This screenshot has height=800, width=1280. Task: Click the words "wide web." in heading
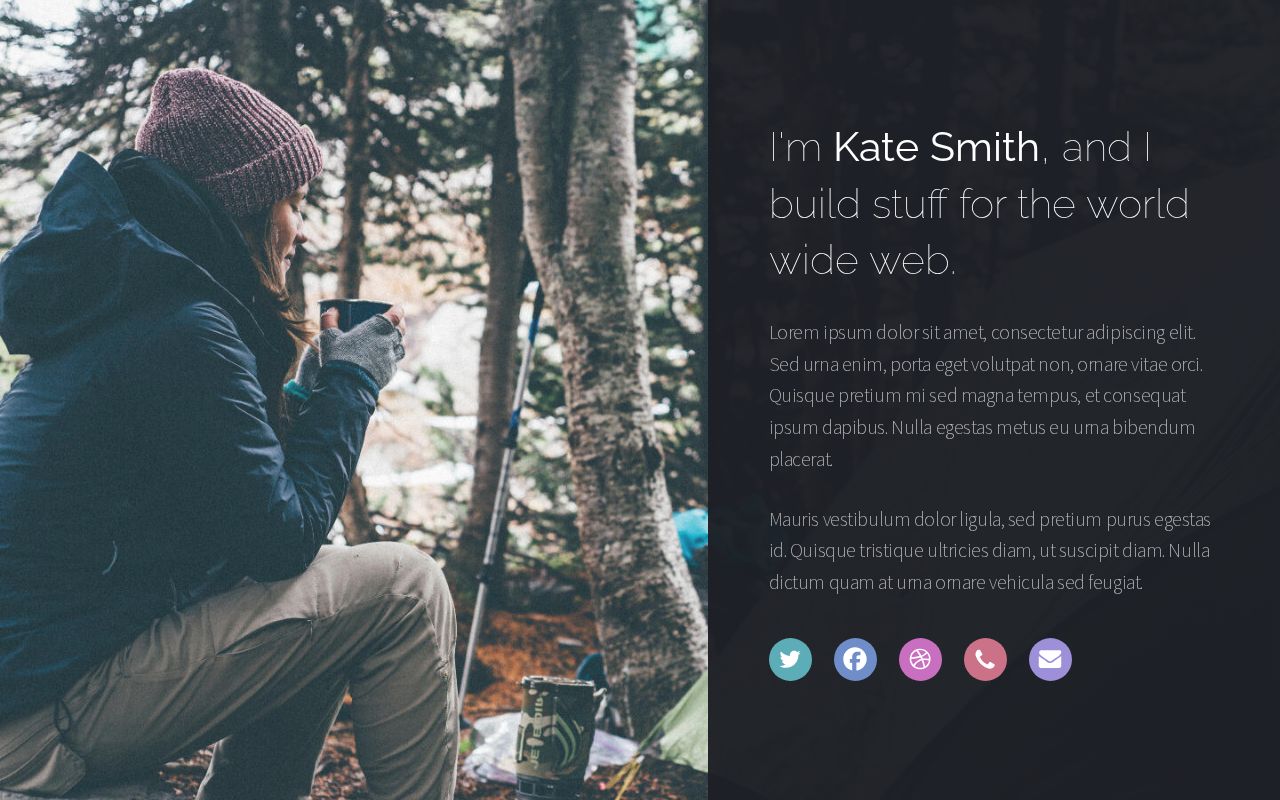863,260
